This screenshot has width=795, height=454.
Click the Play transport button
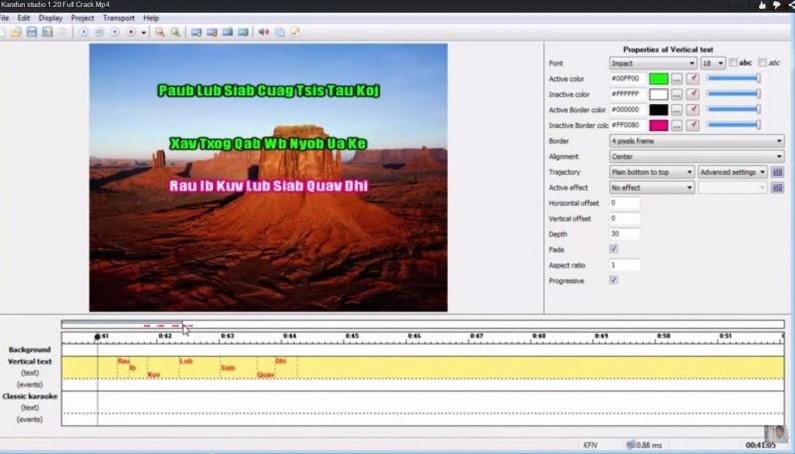click(x=84, y=32)
